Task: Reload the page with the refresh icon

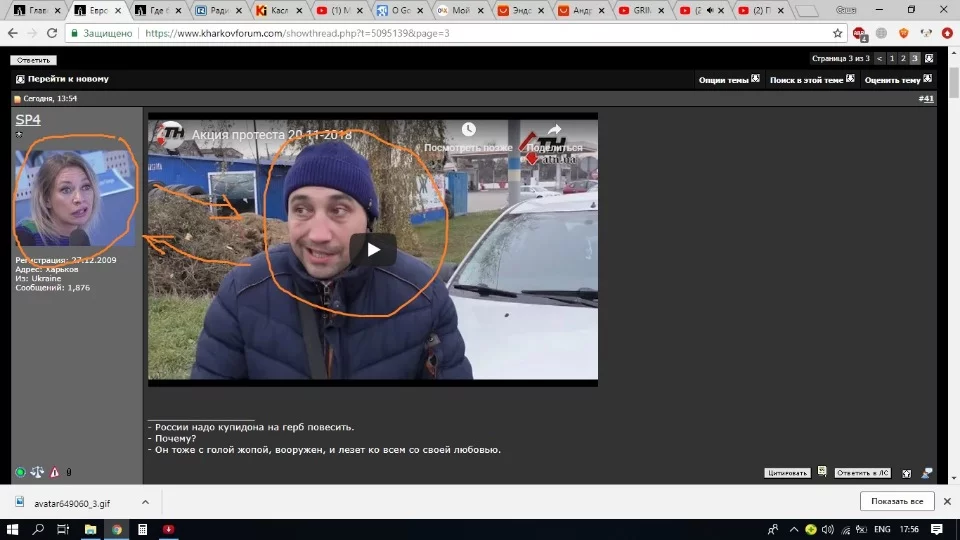Action: [x=52, y=33]
